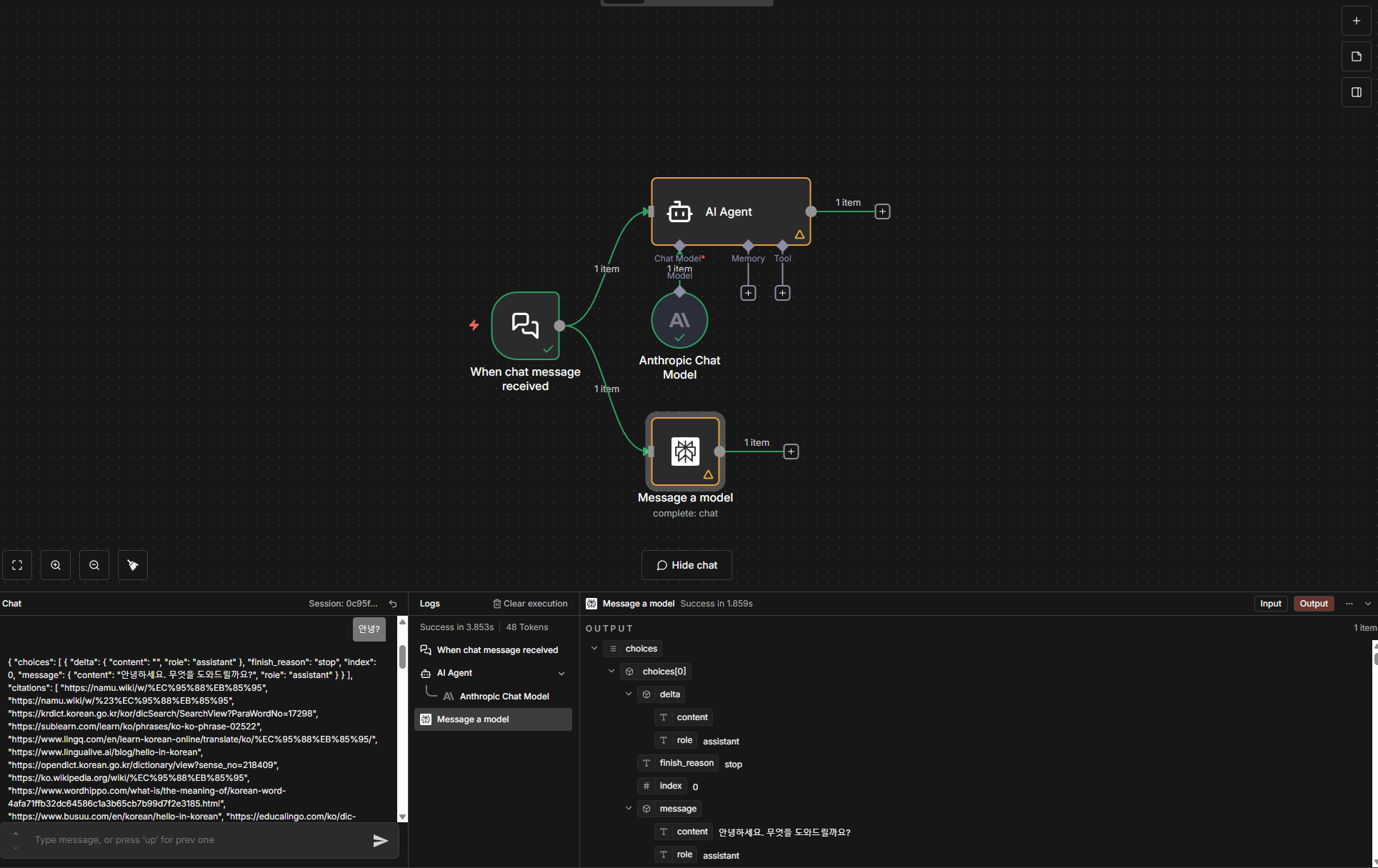Viewport: 1378px width, 868px height.
Task: Click the add node plus icon top right
Action: pos(1356,21)
